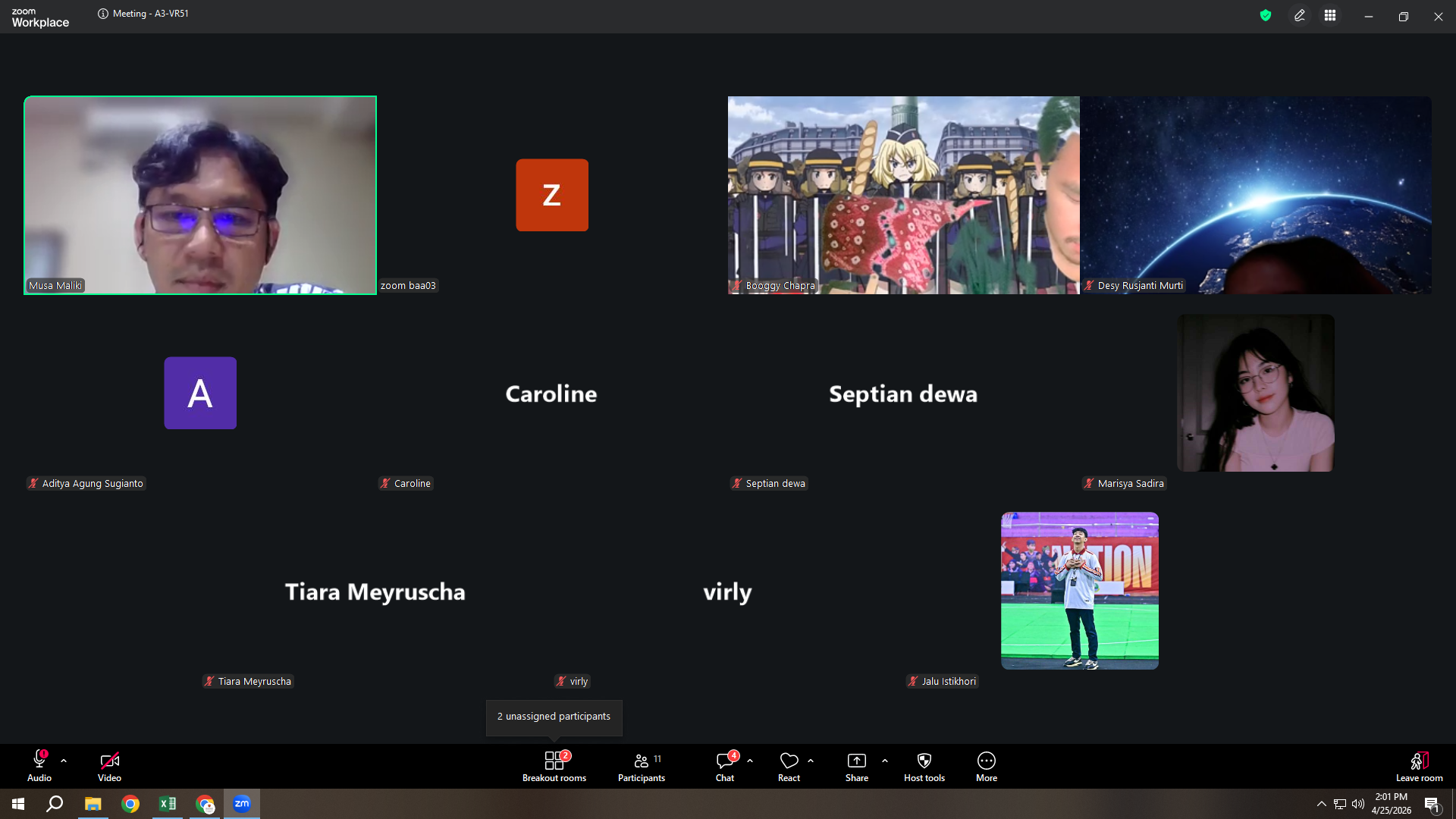Click the Caroline name tile
Viewport: 1456px width, 819px height.
coord(551,394)
